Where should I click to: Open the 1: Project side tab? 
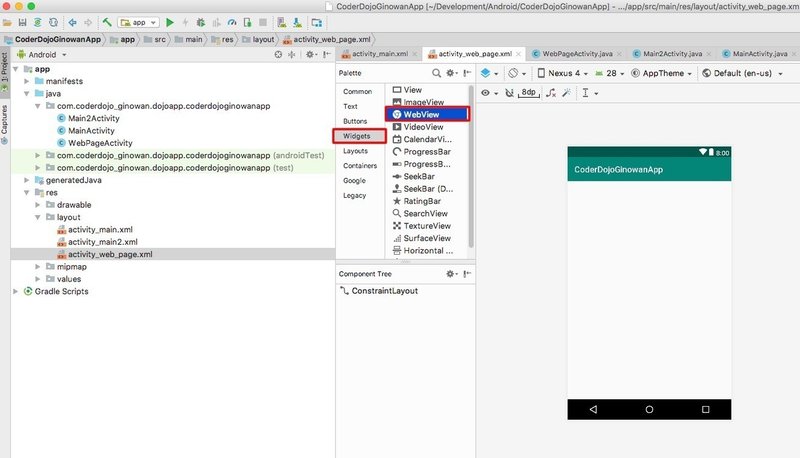(5, 71)
